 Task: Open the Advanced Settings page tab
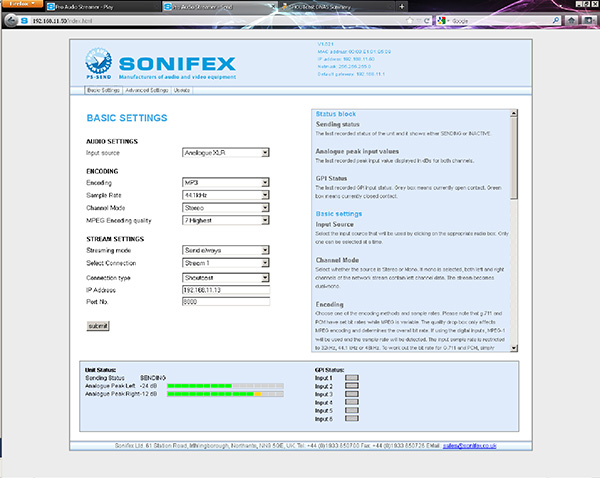(147, 90)
